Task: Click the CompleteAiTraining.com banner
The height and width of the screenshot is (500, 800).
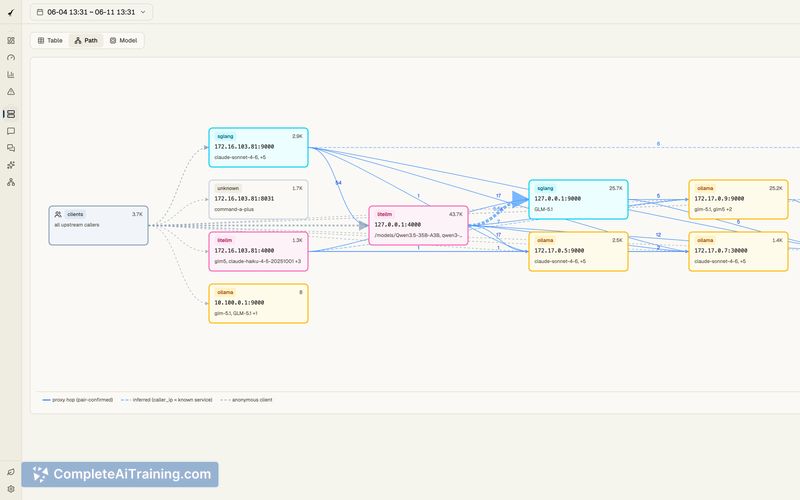Action: point(120,474)
